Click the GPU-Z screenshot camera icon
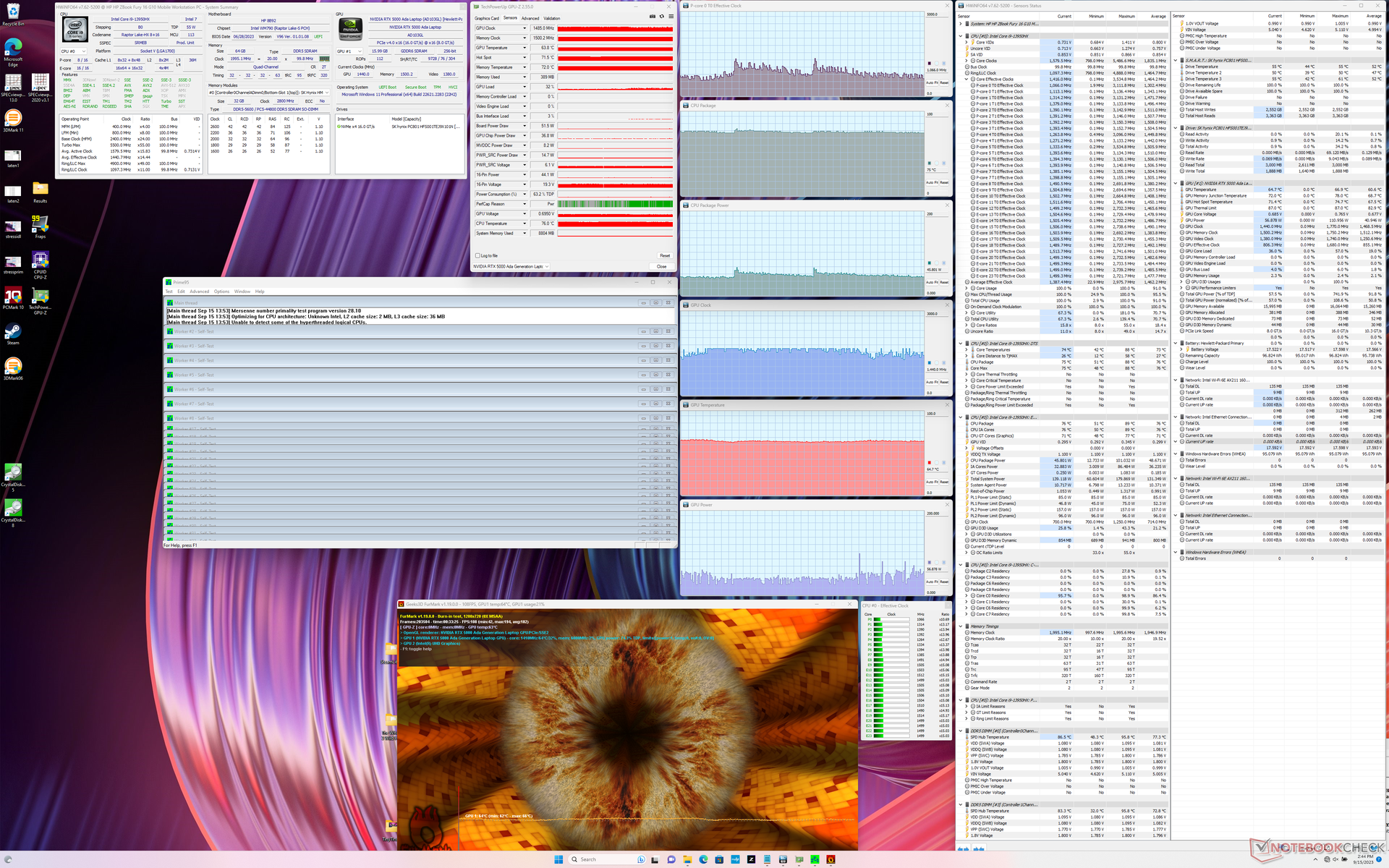 (653, 17)
